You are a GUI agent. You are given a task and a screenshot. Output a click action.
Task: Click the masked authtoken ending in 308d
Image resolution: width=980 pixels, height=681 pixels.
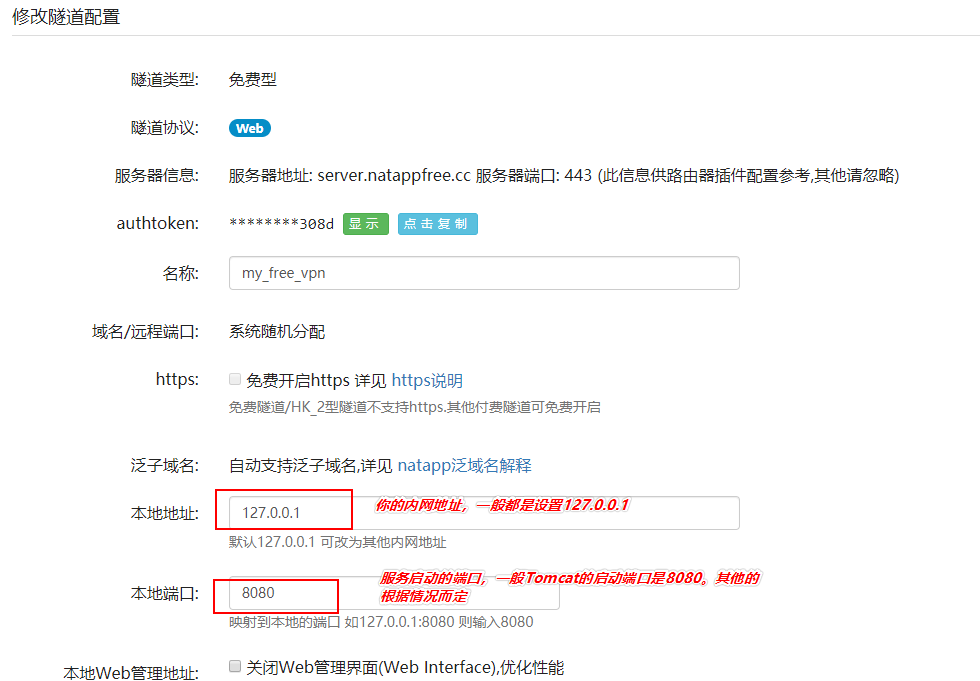tap(281, 224)
